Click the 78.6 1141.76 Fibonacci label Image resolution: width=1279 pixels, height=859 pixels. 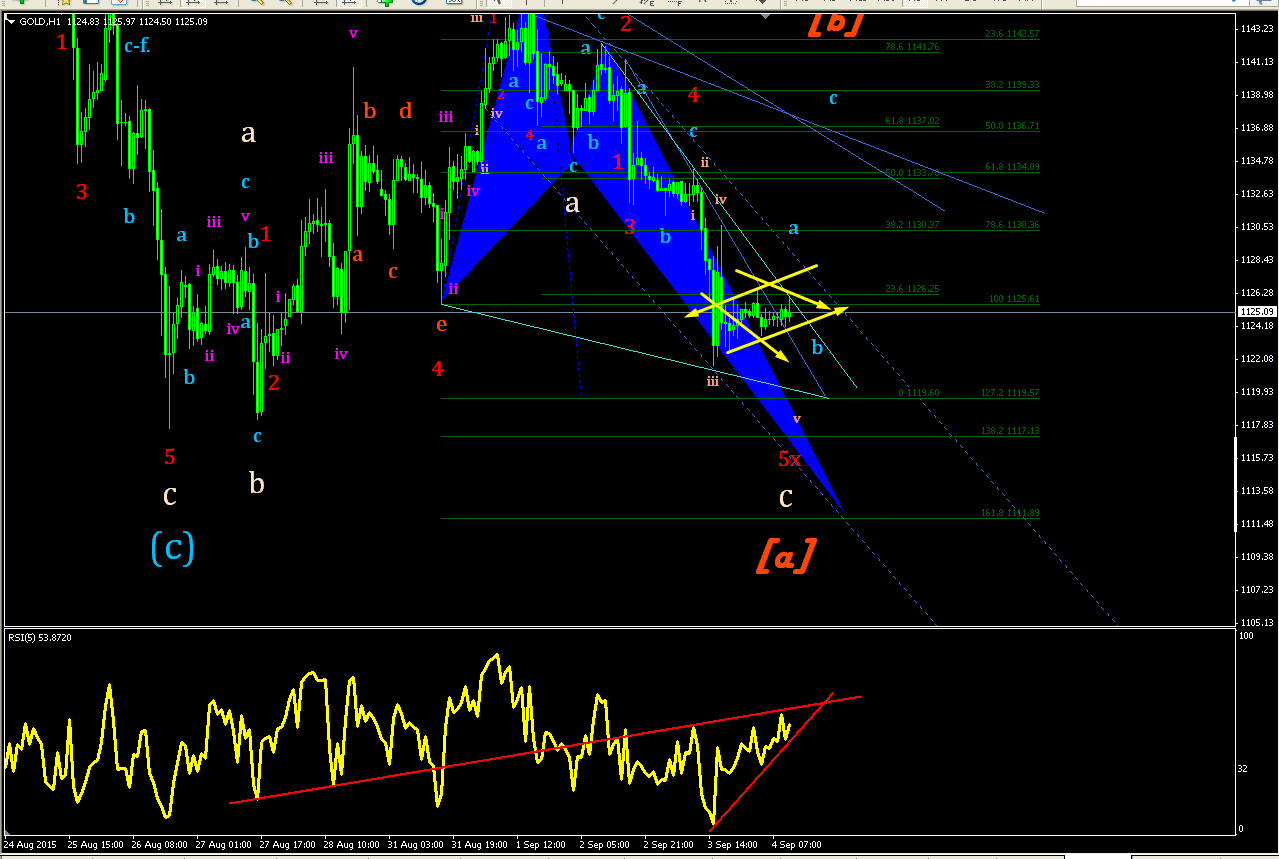point(912,47)
